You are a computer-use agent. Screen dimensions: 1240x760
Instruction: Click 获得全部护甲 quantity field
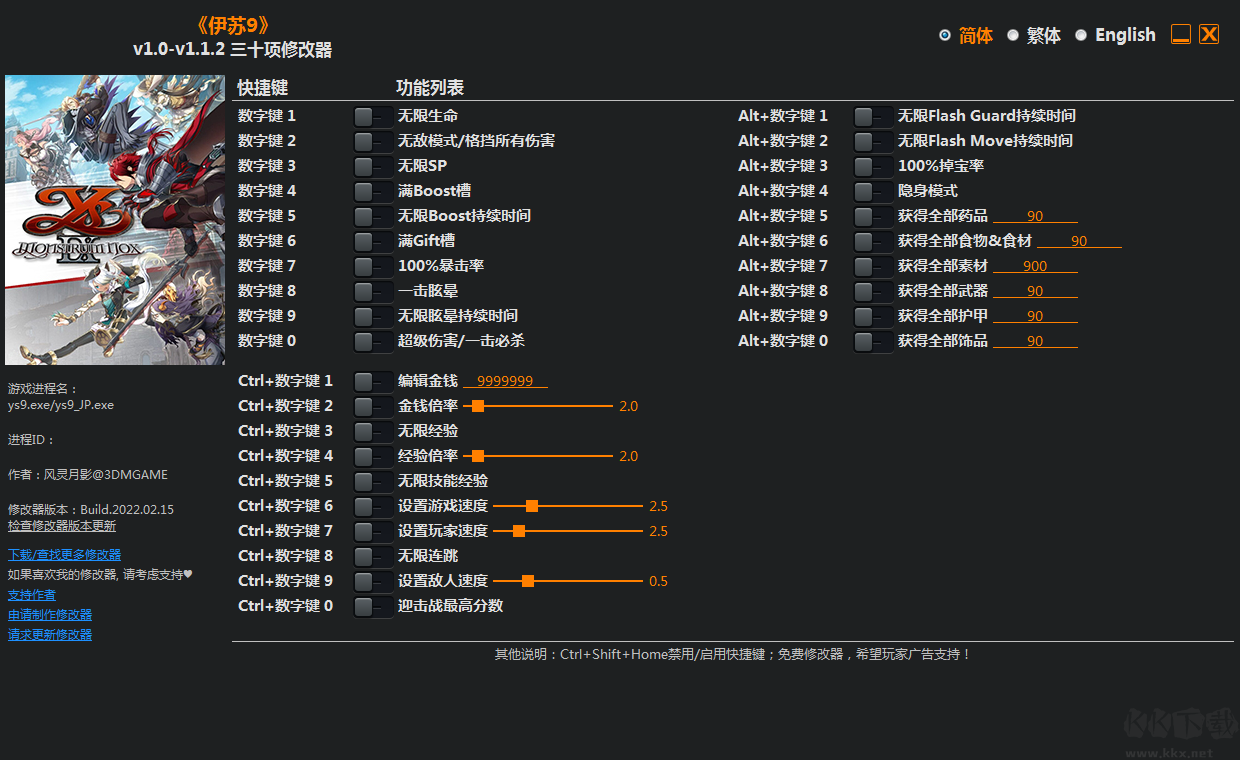tap(1035, 316)
